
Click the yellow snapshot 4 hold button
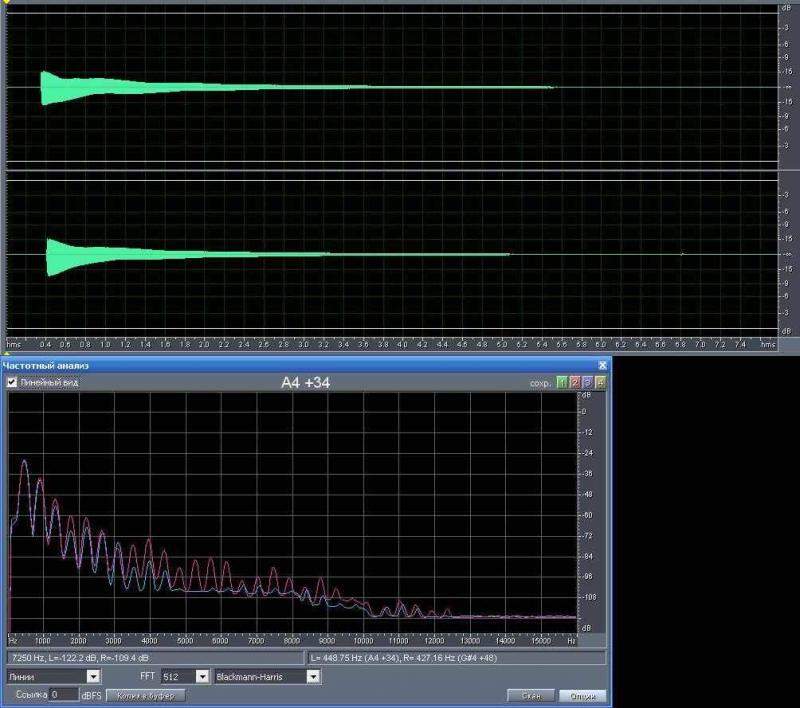pyautogui.click(x=600, y=383)
